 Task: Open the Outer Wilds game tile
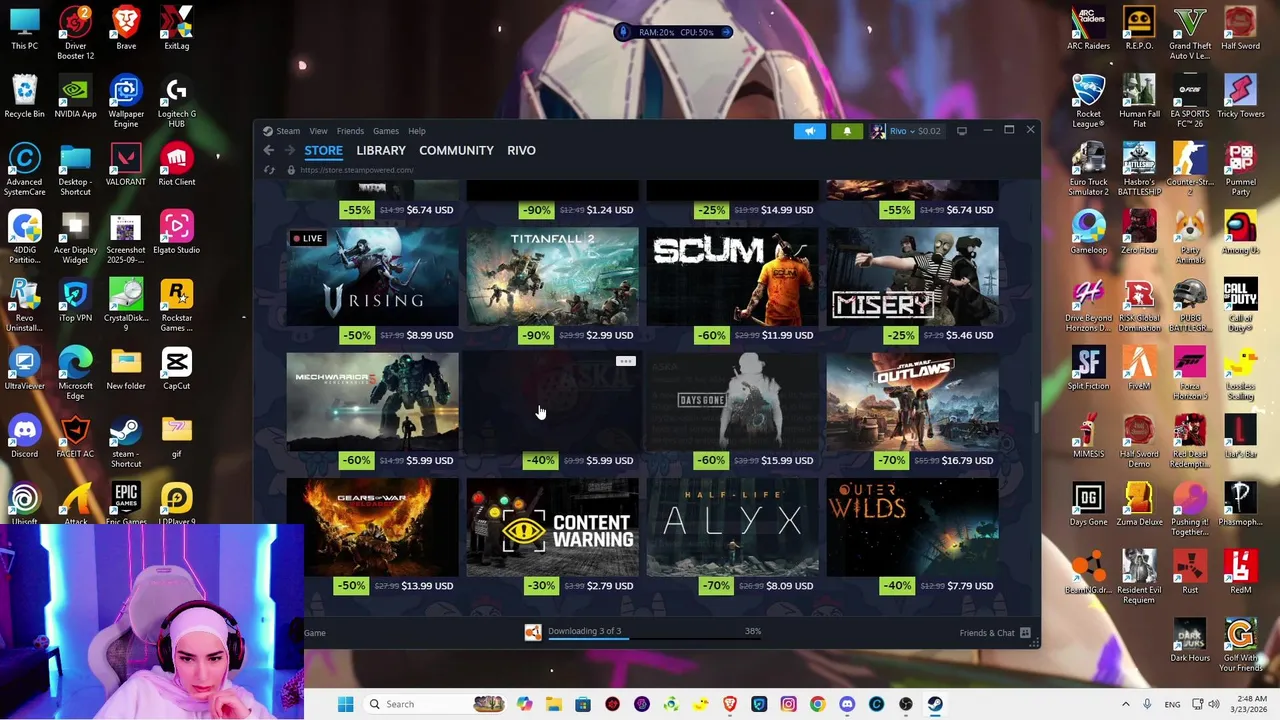point(912,527)
